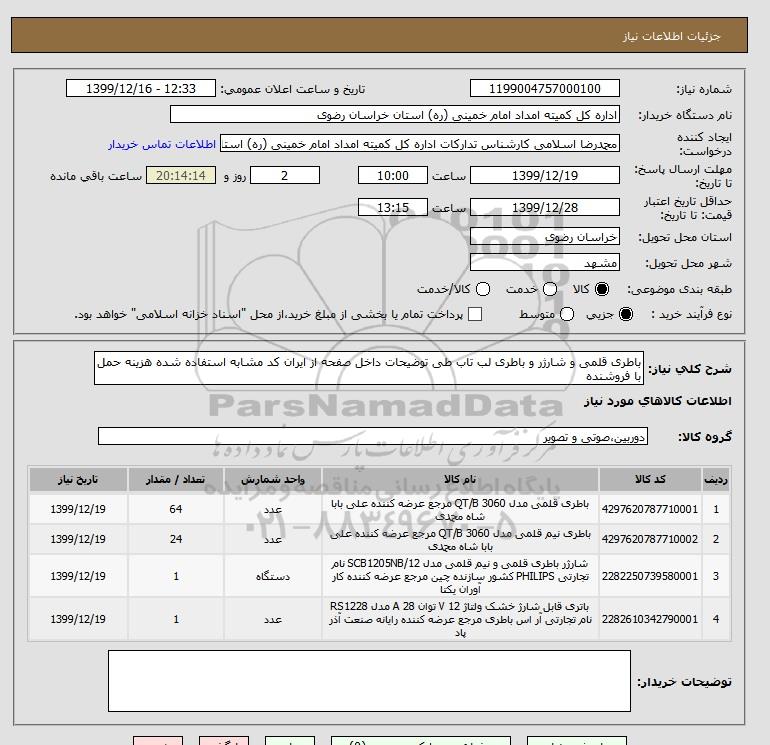Click the quantity cell showing 24
Image resolution: width=770 pixels, height=745 pixels.
pos(176,539)
